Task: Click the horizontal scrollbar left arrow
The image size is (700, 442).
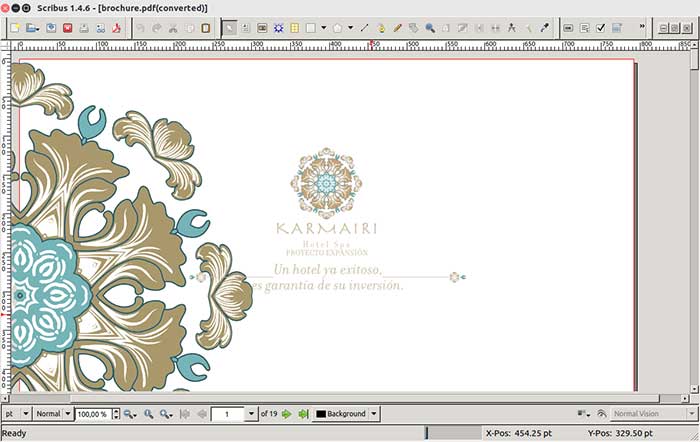Action: pyautogui.click(x=5, y=398)
